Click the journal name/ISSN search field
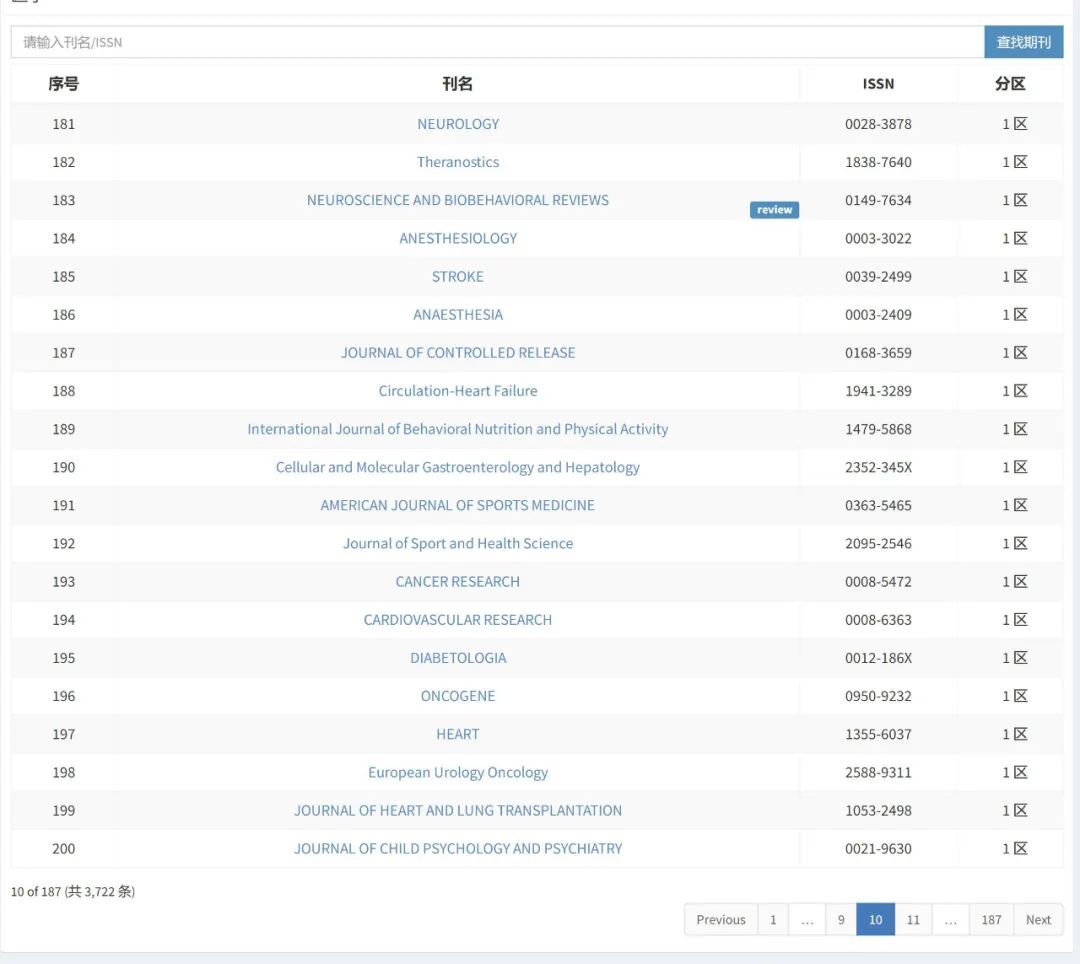This screenshot has width=1080, height=964. click(x=497, y=42)
